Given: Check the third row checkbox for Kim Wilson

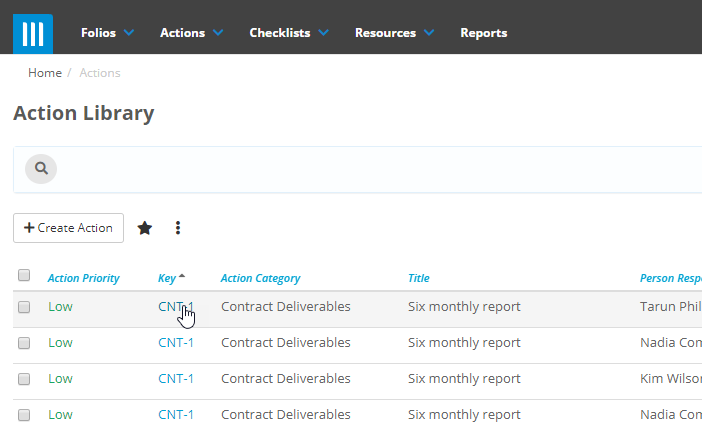Looking at the screenshot, I should pos(24,379).
